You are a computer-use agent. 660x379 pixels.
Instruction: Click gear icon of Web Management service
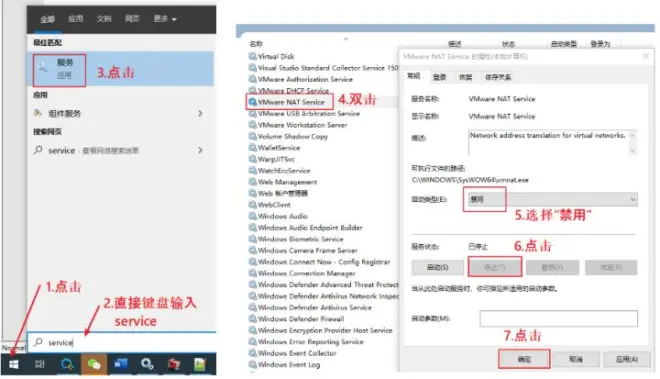coord(253,182)
